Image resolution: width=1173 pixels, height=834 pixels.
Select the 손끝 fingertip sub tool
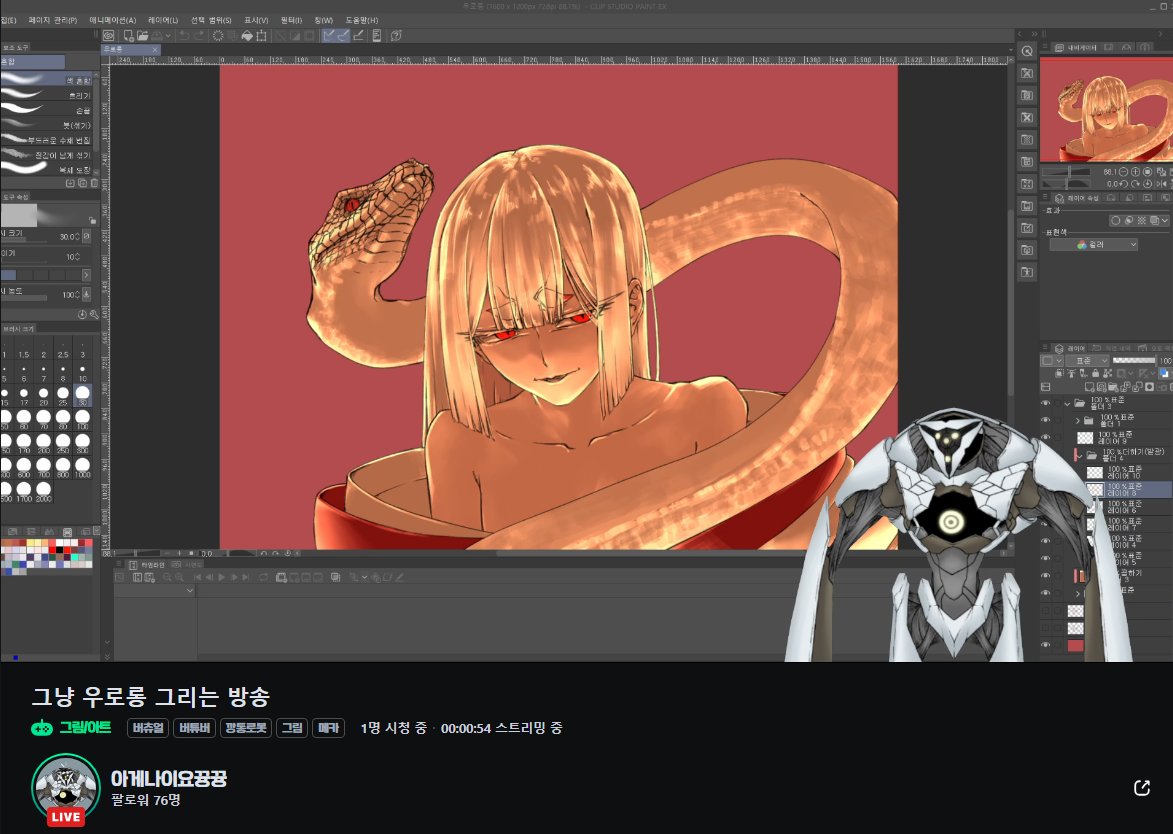pyautogui.click(x=46, y=110)
